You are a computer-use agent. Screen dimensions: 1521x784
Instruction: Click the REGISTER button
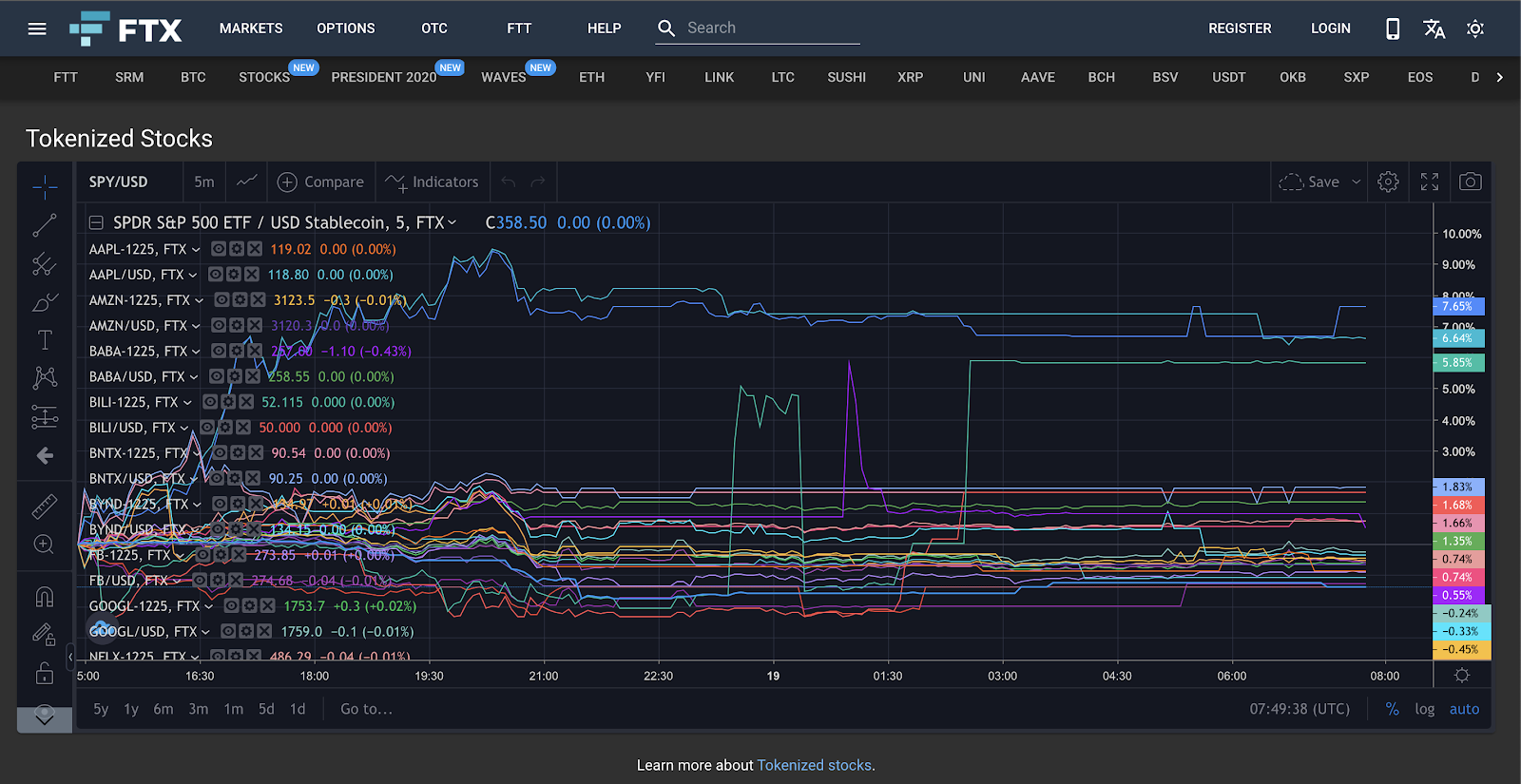point(1240,29)
